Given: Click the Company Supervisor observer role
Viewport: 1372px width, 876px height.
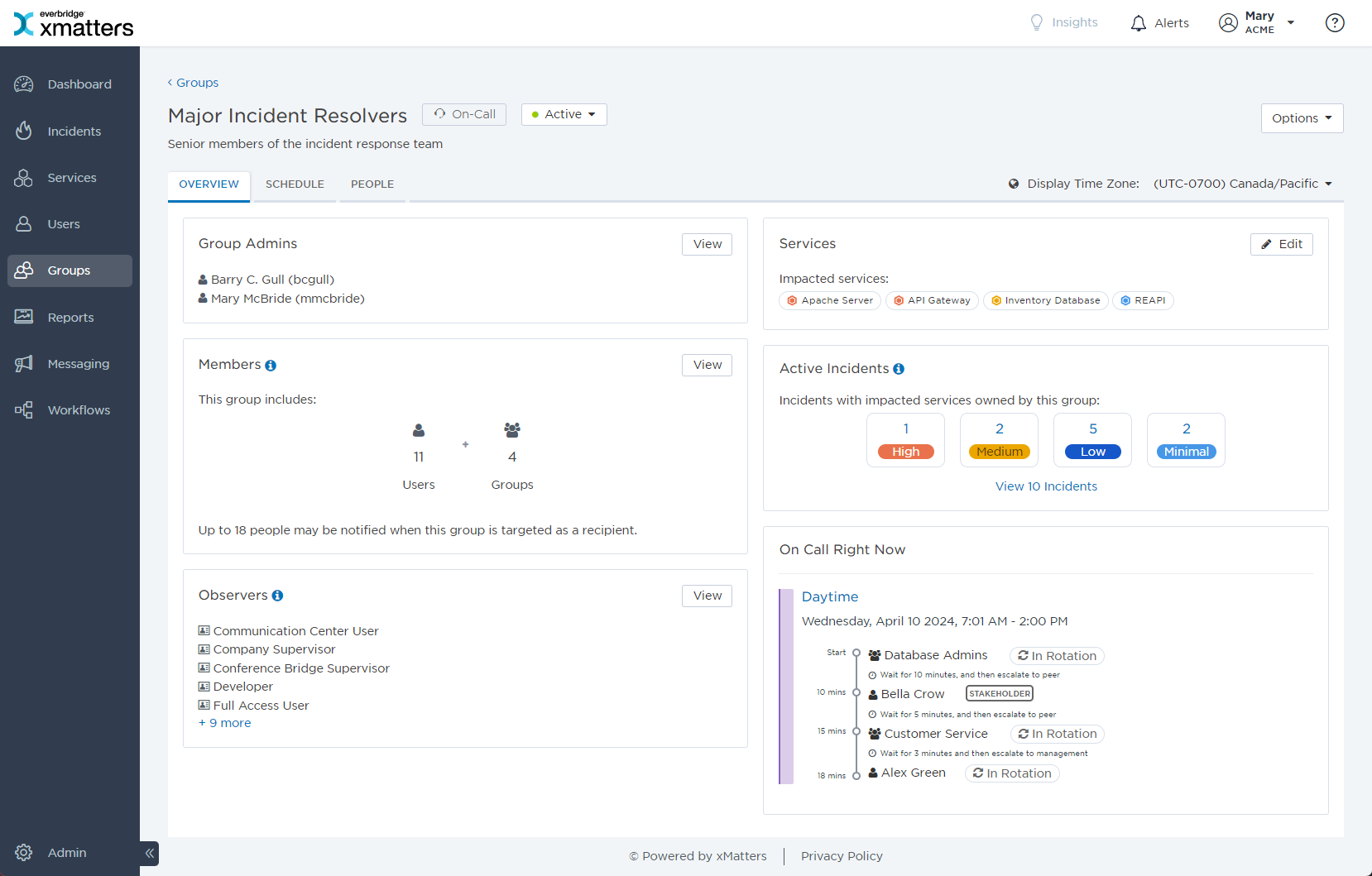Looking at the screenshot, I should pyautogui.click(x=266, y=649).
